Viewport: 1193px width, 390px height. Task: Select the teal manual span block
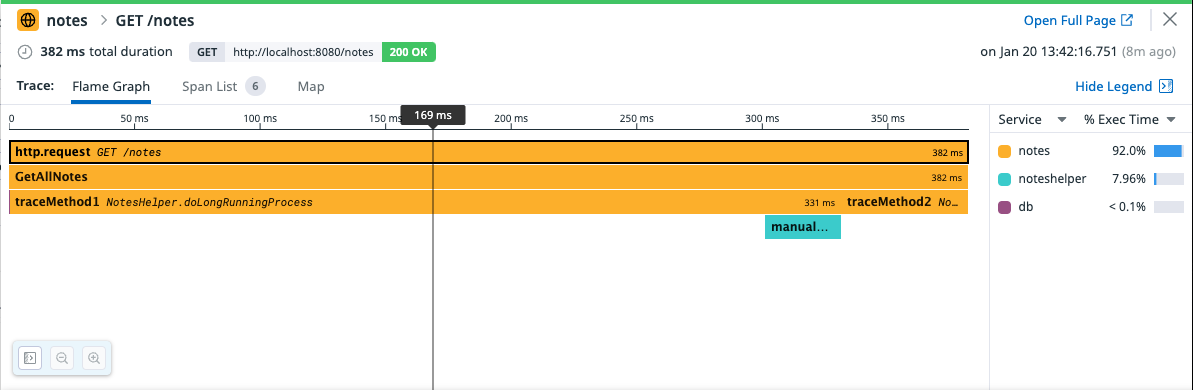point(803,227)
